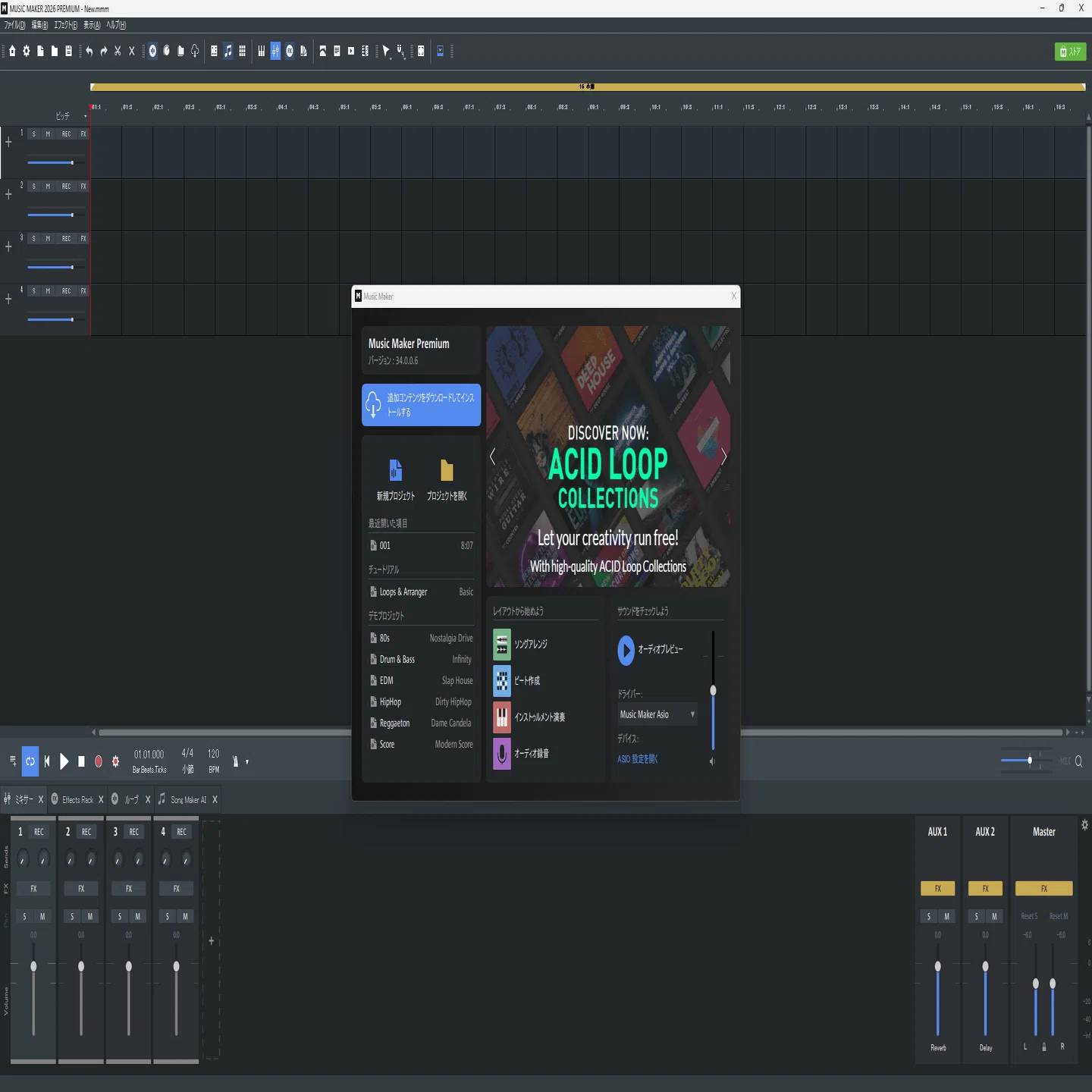The width and height of the screenshot is (1092, 1092).
Task: Jump to start with skip-back button
Action: (47, 761)
